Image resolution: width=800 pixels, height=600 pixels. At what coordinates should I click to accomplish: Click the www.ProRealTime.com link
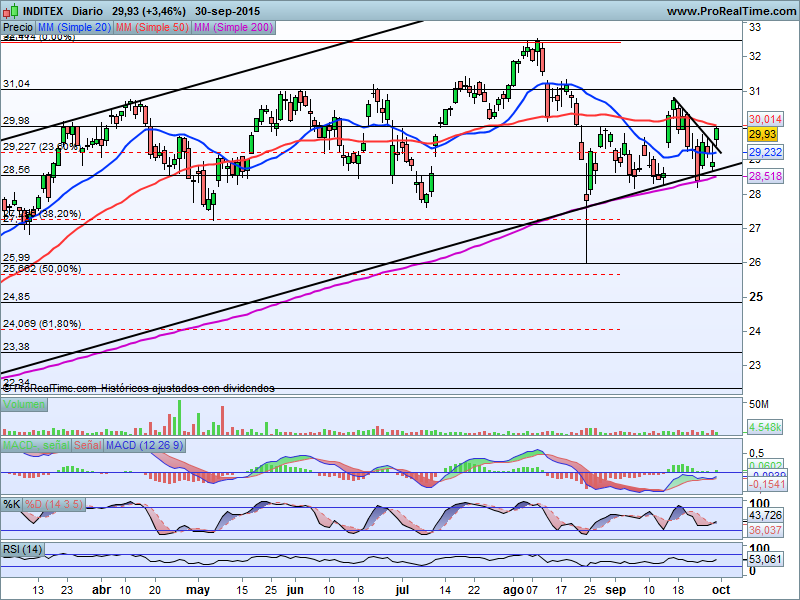(x=731, y=11)
